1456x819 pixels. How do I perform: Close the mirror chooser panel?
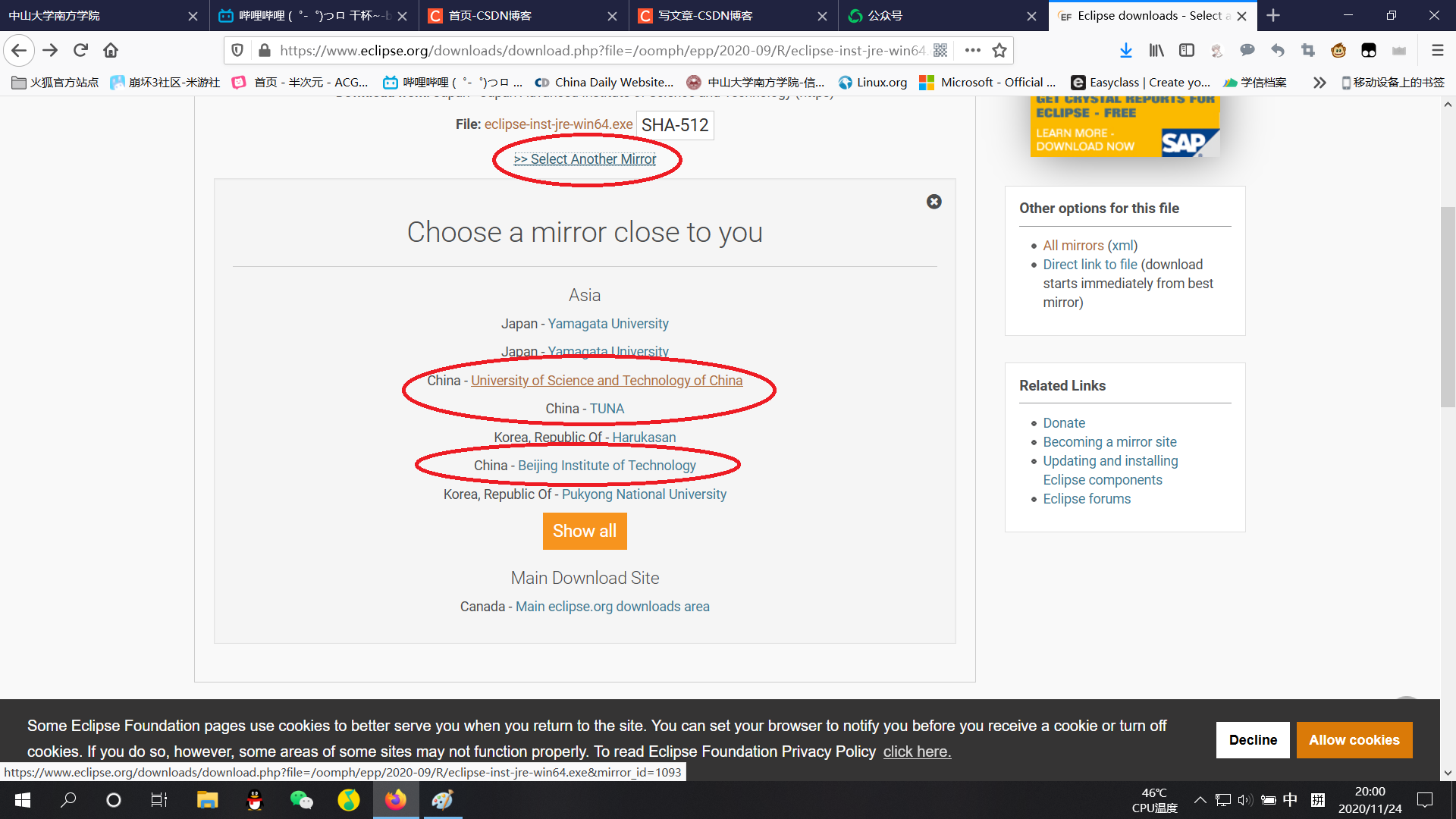[934, 202]
